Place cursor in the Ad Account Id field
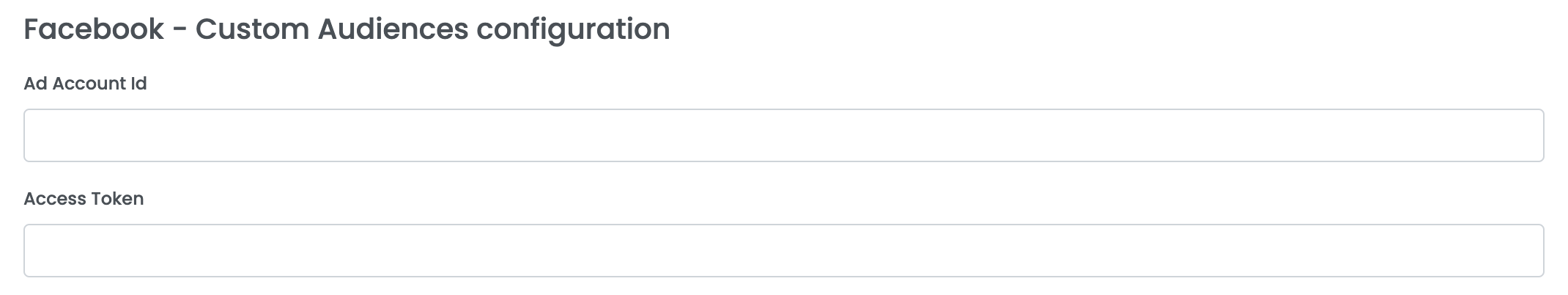Screen dimensions: 1568x295 [x=783, y=135]
